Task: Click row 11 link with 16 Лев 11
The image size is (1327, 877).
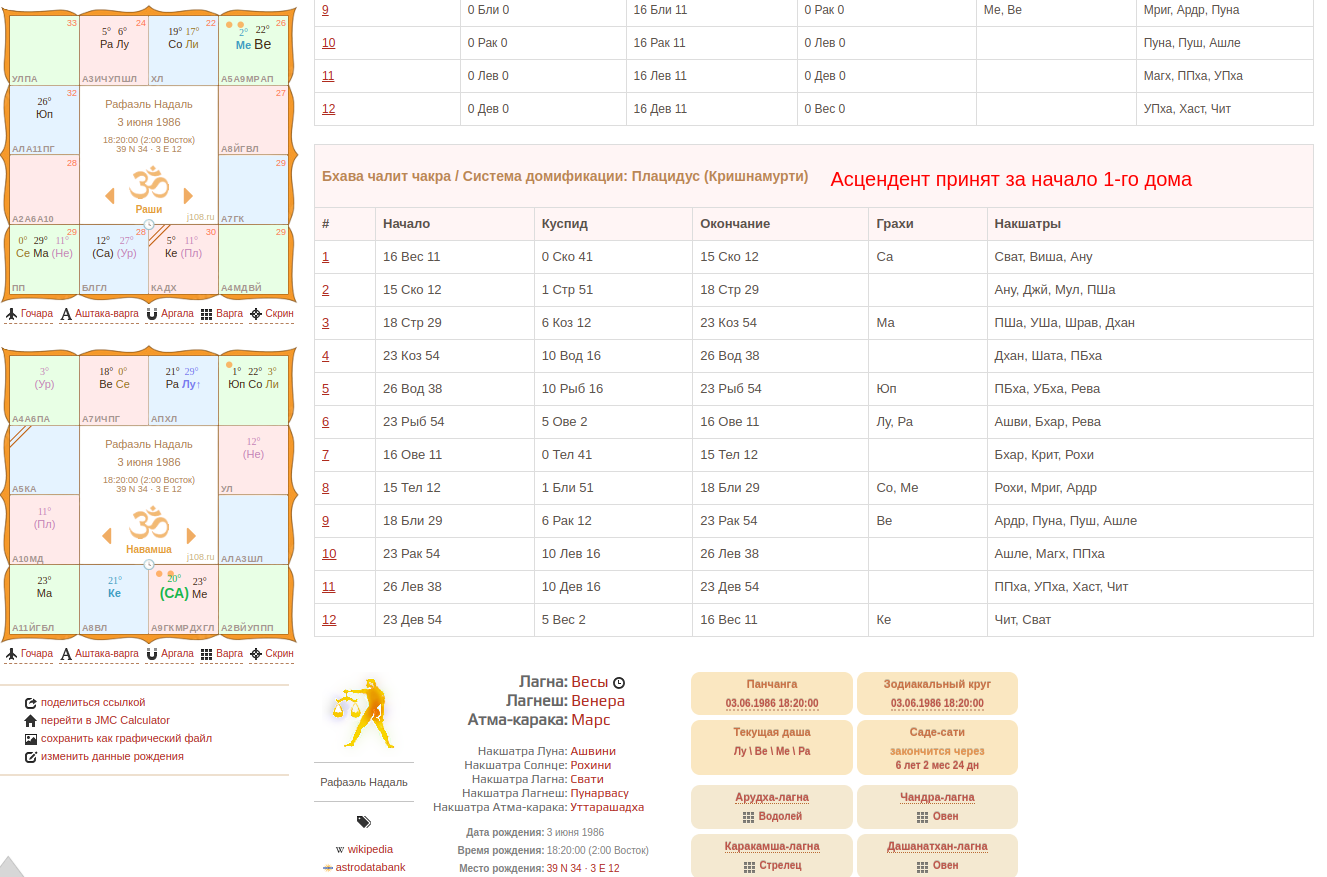Action: (x=329, y=76)
